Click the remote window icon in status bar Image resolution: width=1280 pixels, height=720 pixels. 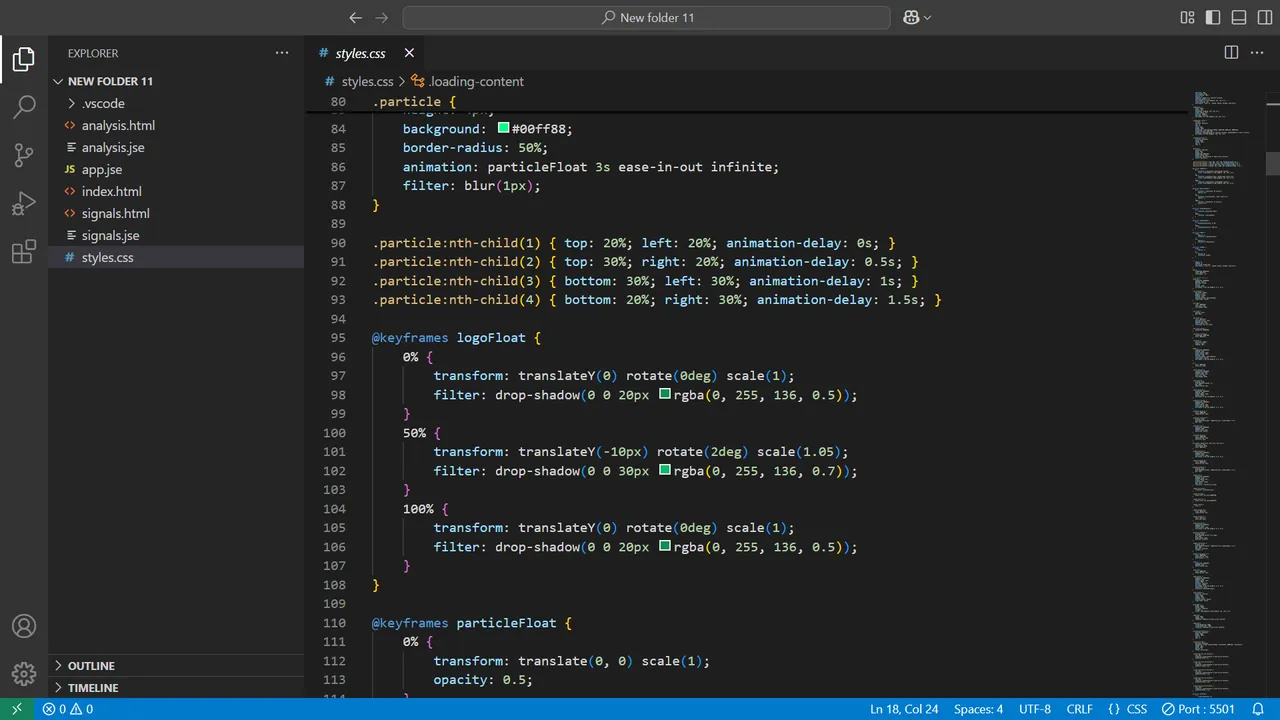point(16,709)
